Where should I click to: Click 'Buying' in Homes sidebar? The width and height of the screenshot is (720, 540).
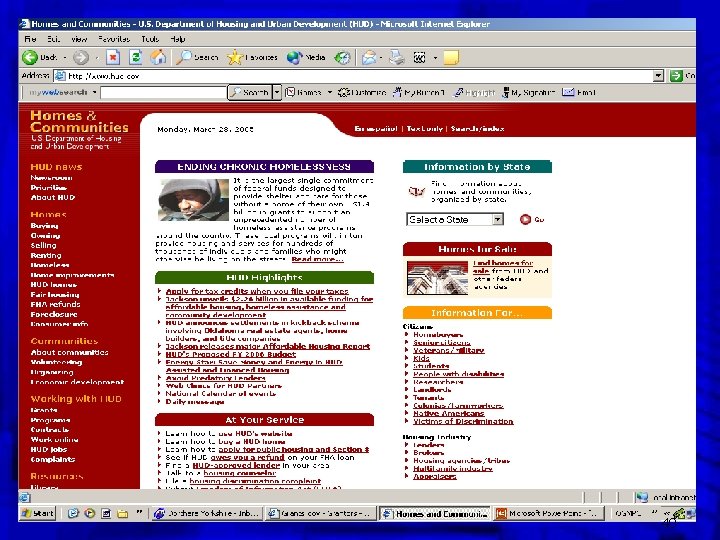click(x=44, y=225)
